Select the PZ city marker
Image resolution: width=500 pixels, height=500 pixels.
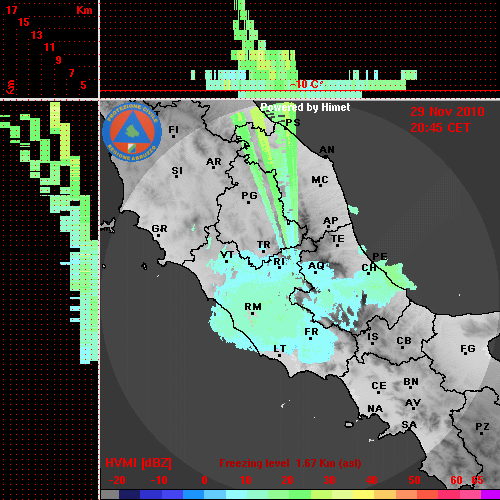(482, 433)
